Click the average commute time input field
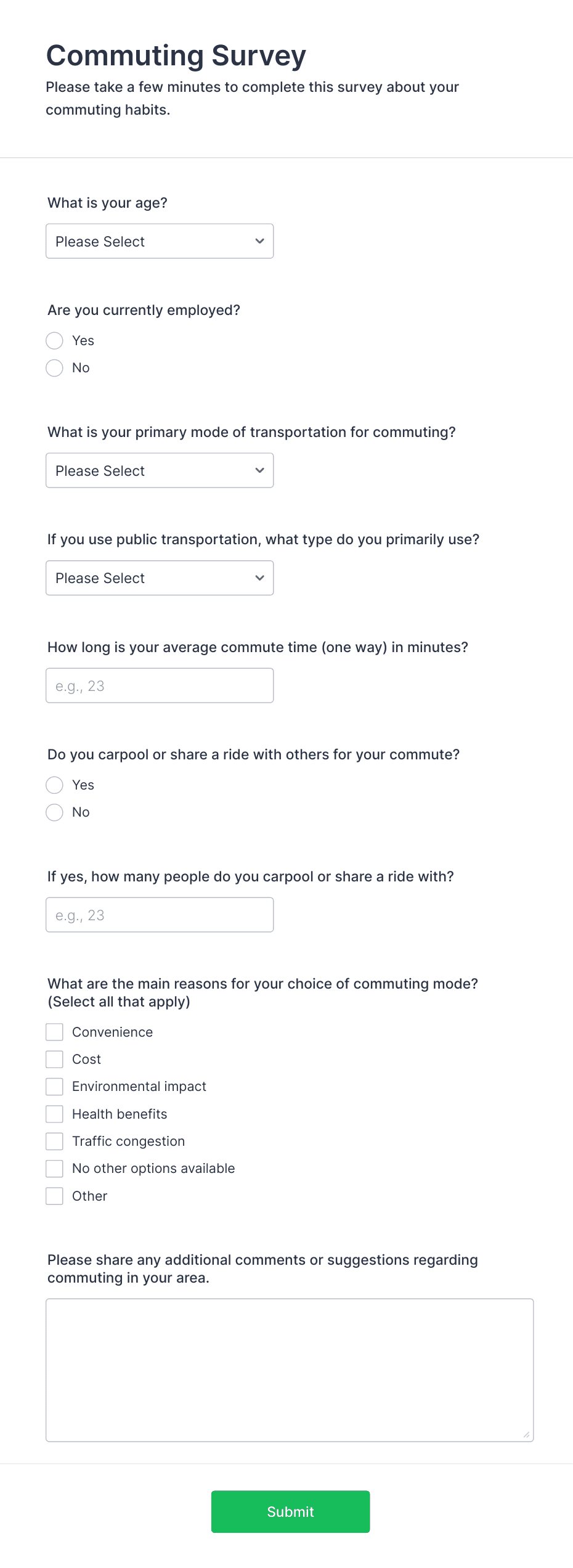This screenshot has width=573, height=1568. pos(159,685)
